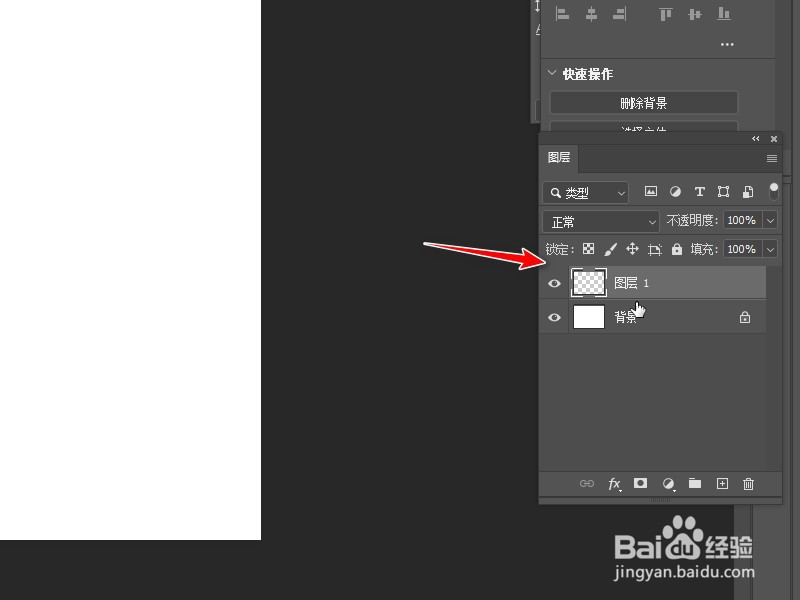Click the 图层 1 layer thumbnail
Image resolution: width=800 pixels, height=600 pixels.
[588, 283]
